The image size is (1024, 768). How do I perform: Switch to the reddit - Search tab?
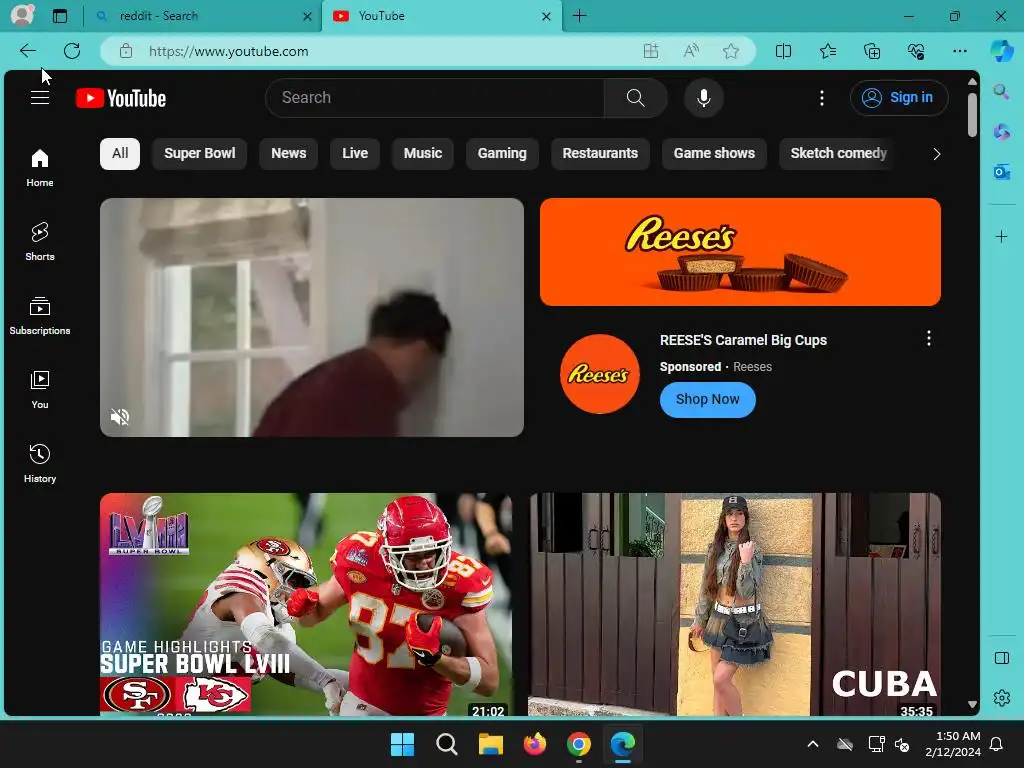pos(202,16)
